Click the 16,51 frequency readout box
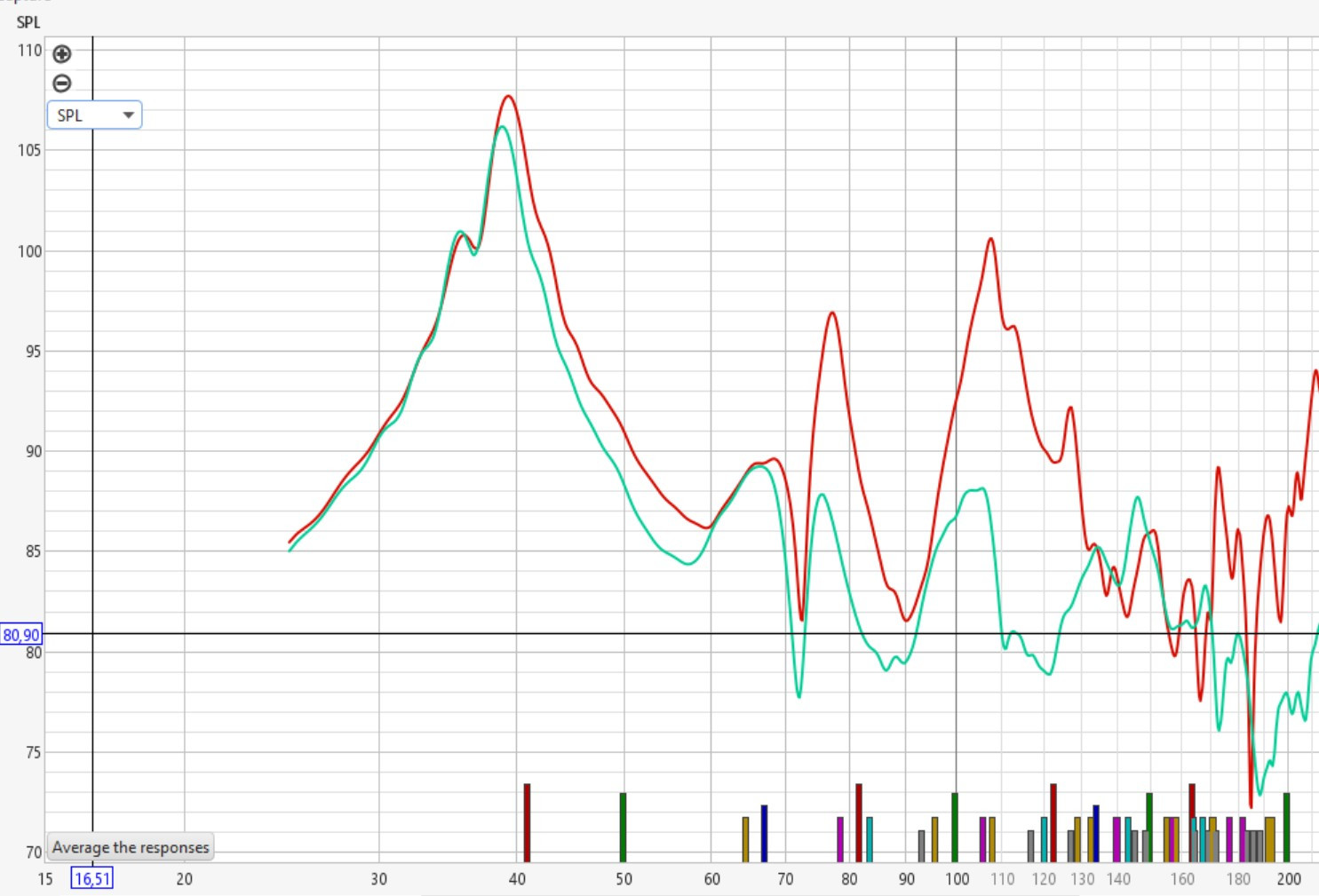Screen dimensions: 1319x896 [x=92, y=879]
